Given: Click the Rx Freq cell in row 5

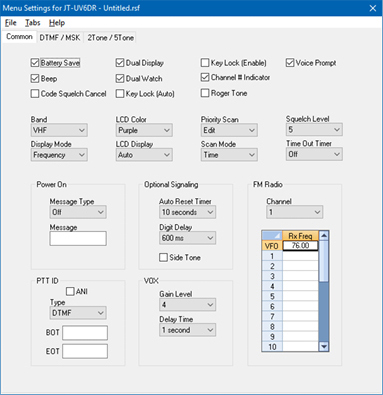Looking at the screenshot, I should [300, 296].
